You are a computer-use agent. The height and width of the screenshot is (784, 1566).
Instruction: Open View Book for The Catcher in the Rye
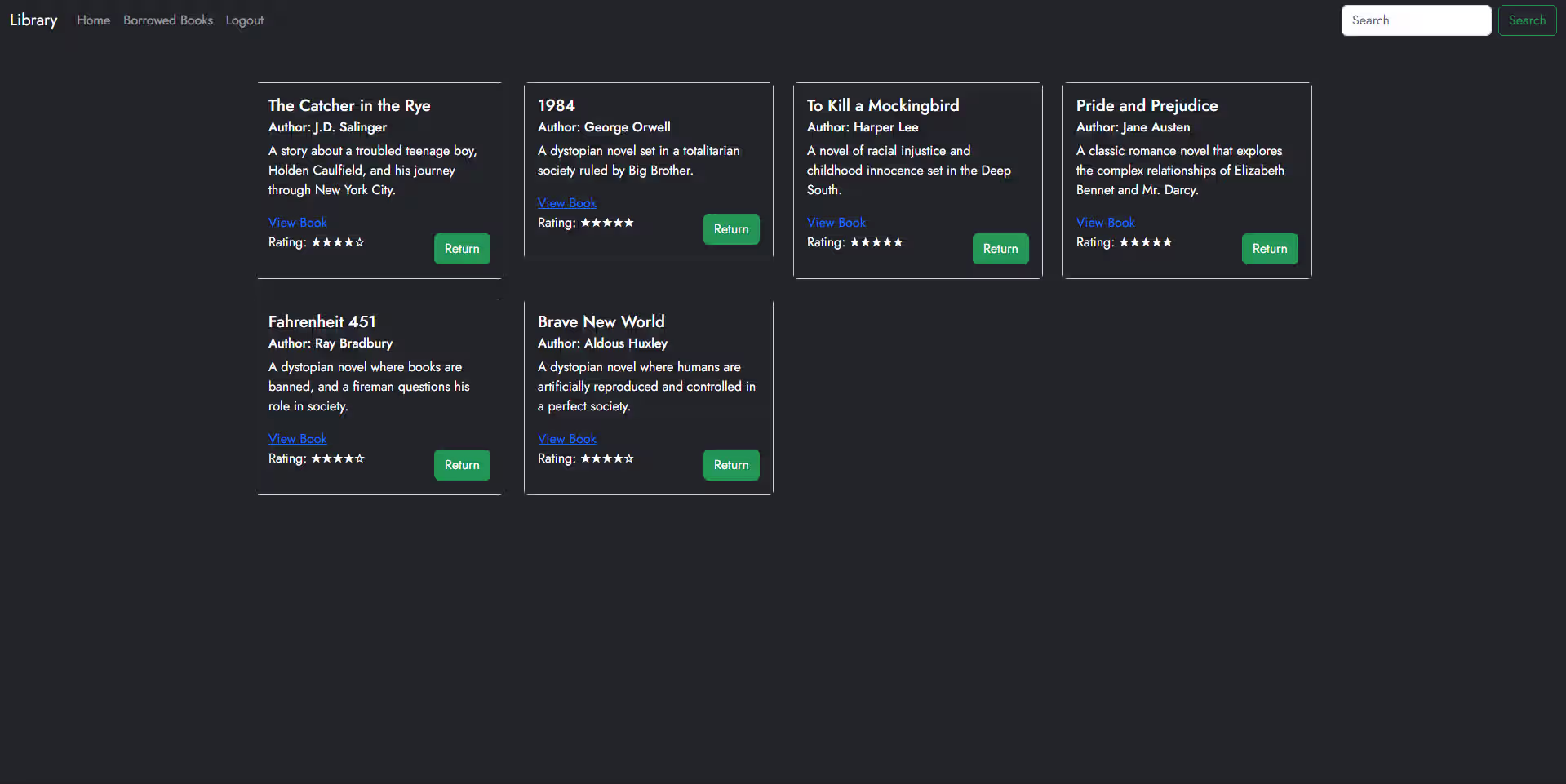(298, 223)
